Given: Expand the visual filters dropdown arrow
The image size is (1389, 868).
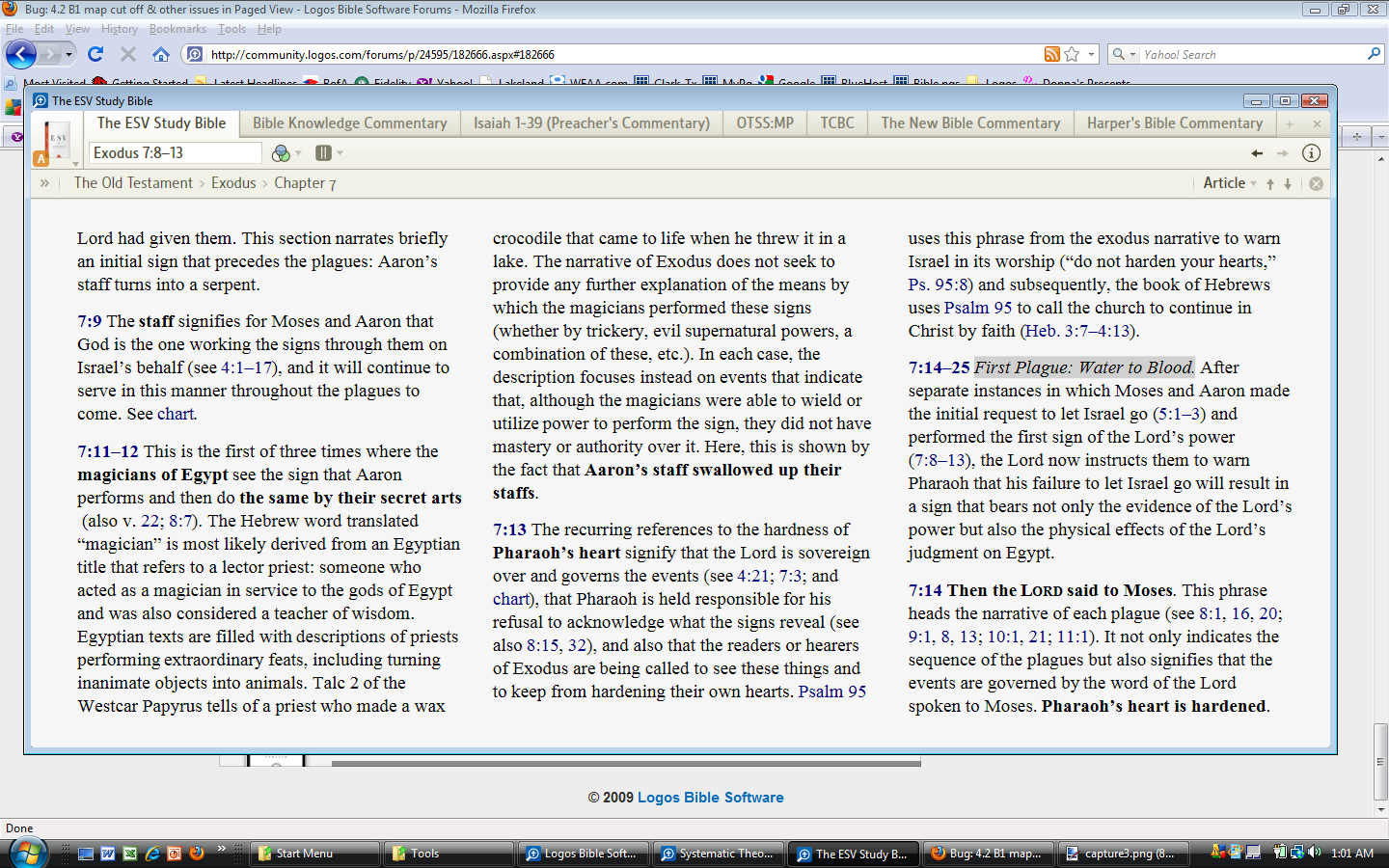Looking at the screenshot, I should click(298, 152).
